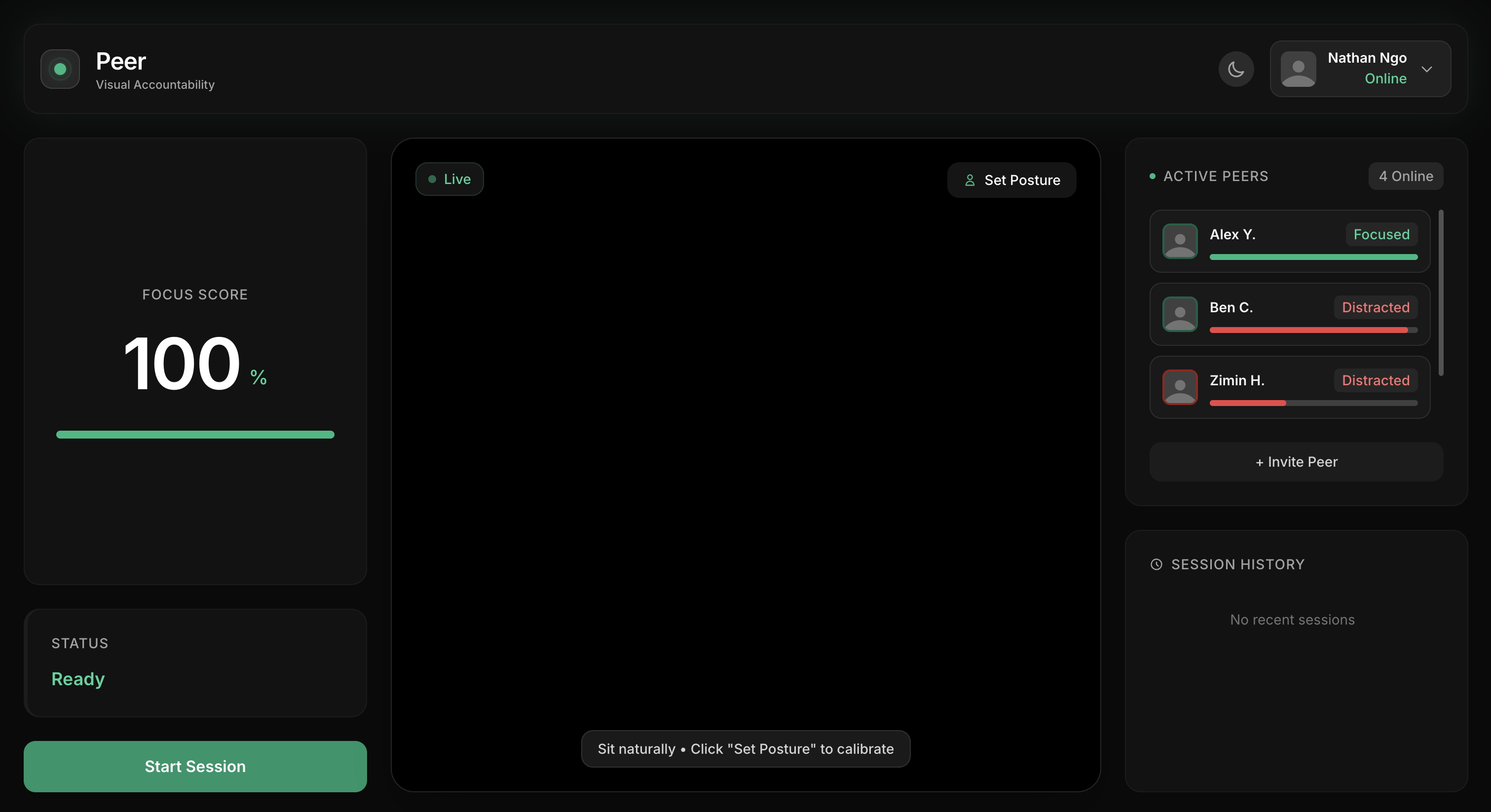The height and width of the screenshot is (812, 1491).
Task: Expand the user menu chevron
Action: [1427, 69]
